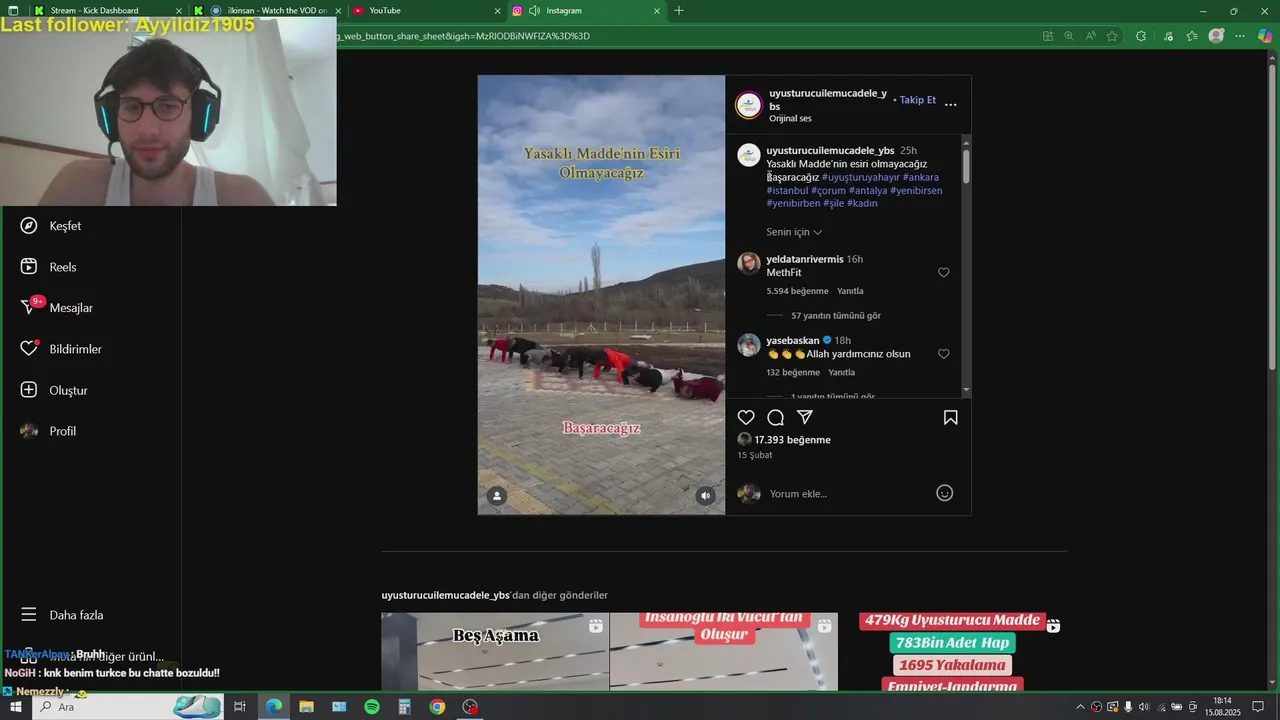Open the three-dot post options menu

(951, 104)
